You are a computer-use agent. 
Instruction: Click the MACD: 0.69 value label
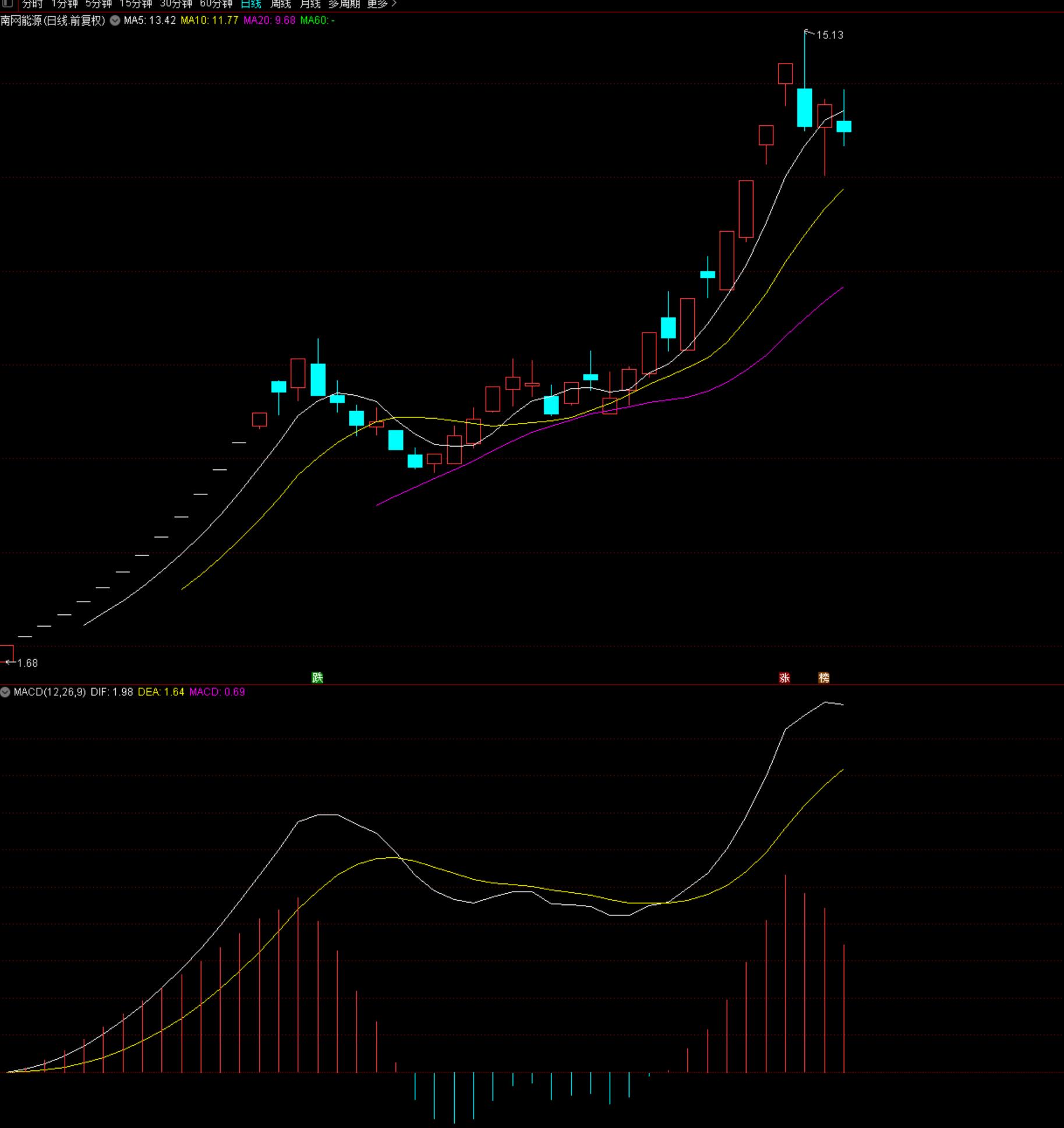[217, 692]
